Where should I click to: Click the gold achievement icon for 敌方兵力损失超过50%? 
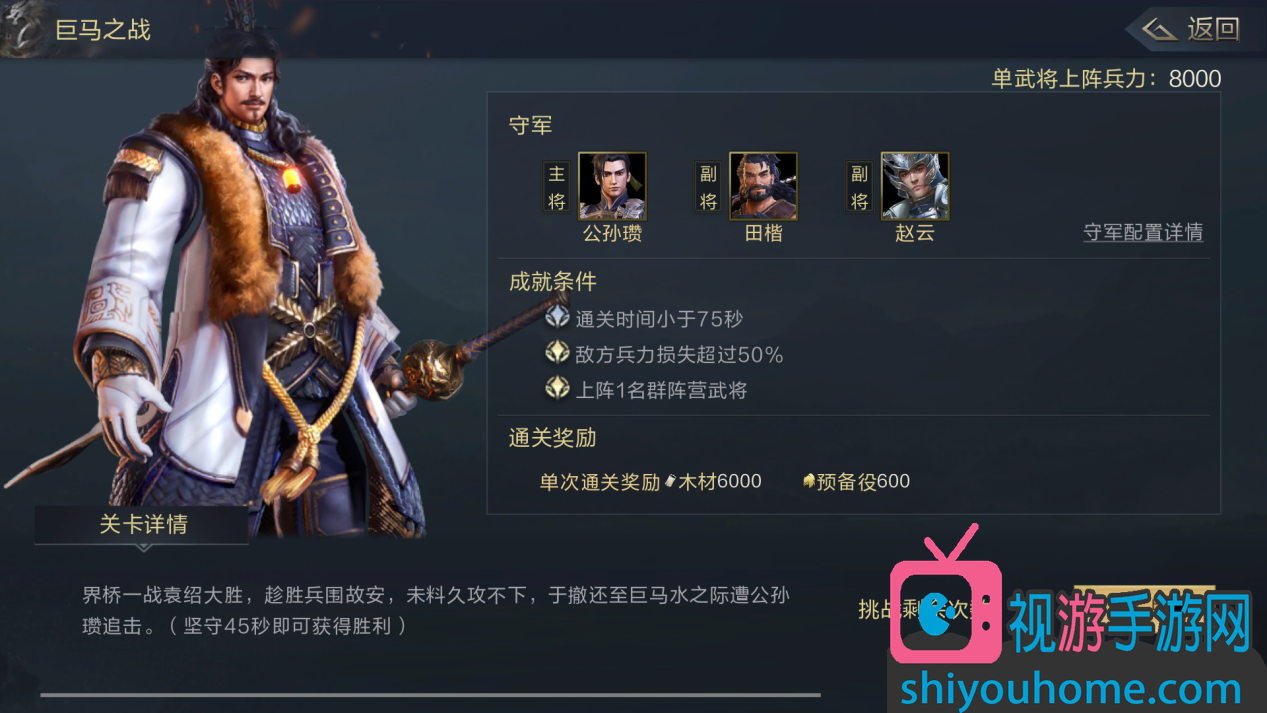pyautogui.click(x=557, y=353)
